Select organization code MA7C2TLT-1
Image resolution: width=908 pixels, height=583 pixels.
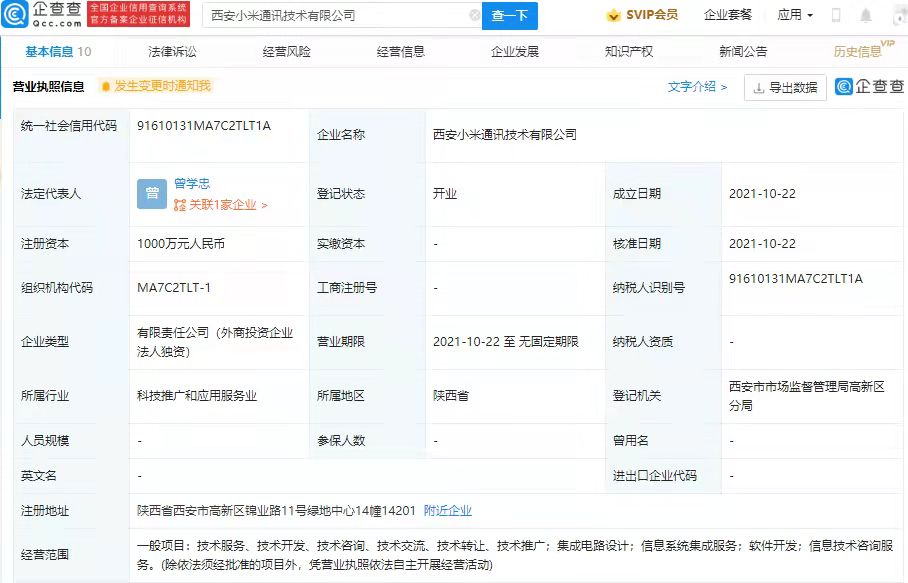[174, 288]
